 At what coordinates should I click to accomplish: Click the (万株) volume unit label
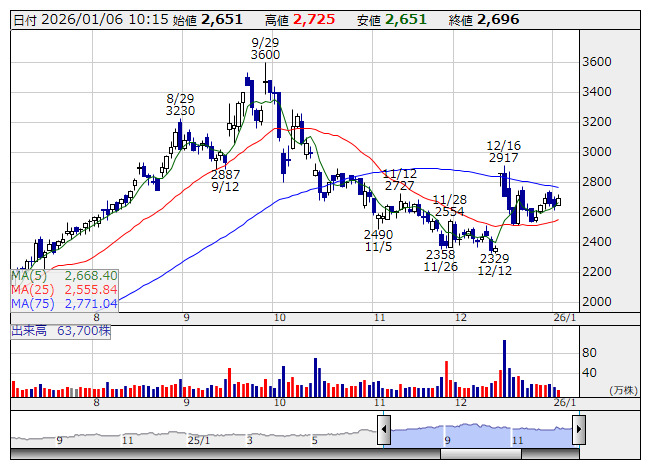(623, 390)
